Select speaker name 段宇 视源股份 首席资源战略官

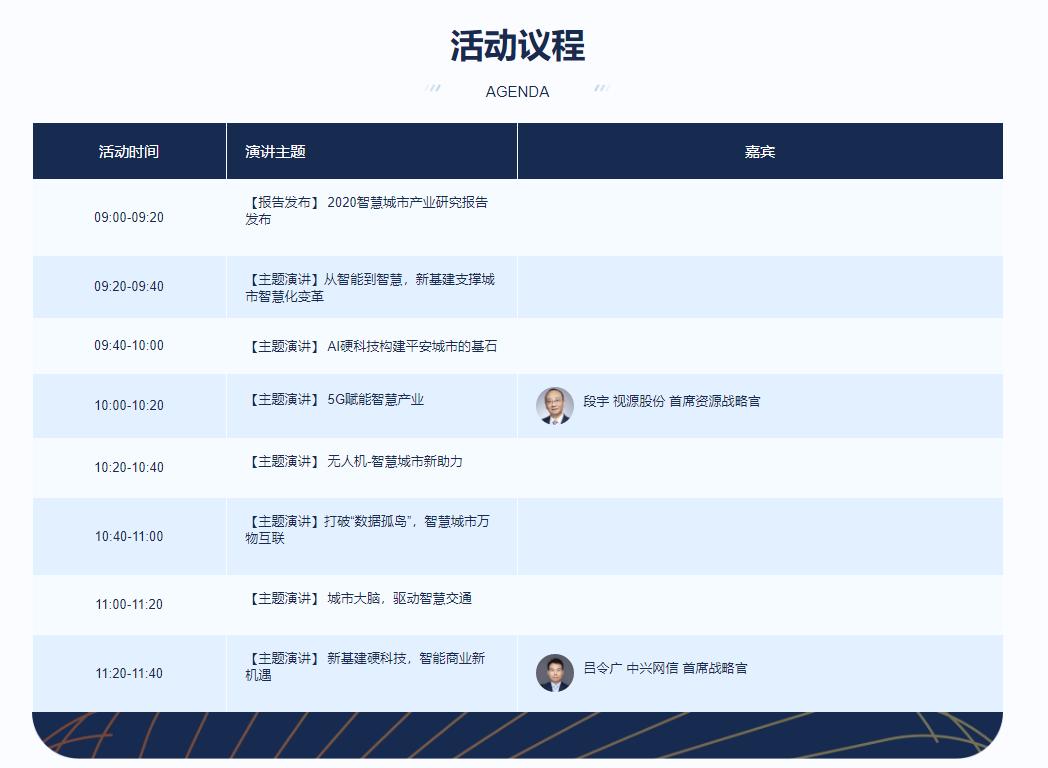(x=671, y=401)
